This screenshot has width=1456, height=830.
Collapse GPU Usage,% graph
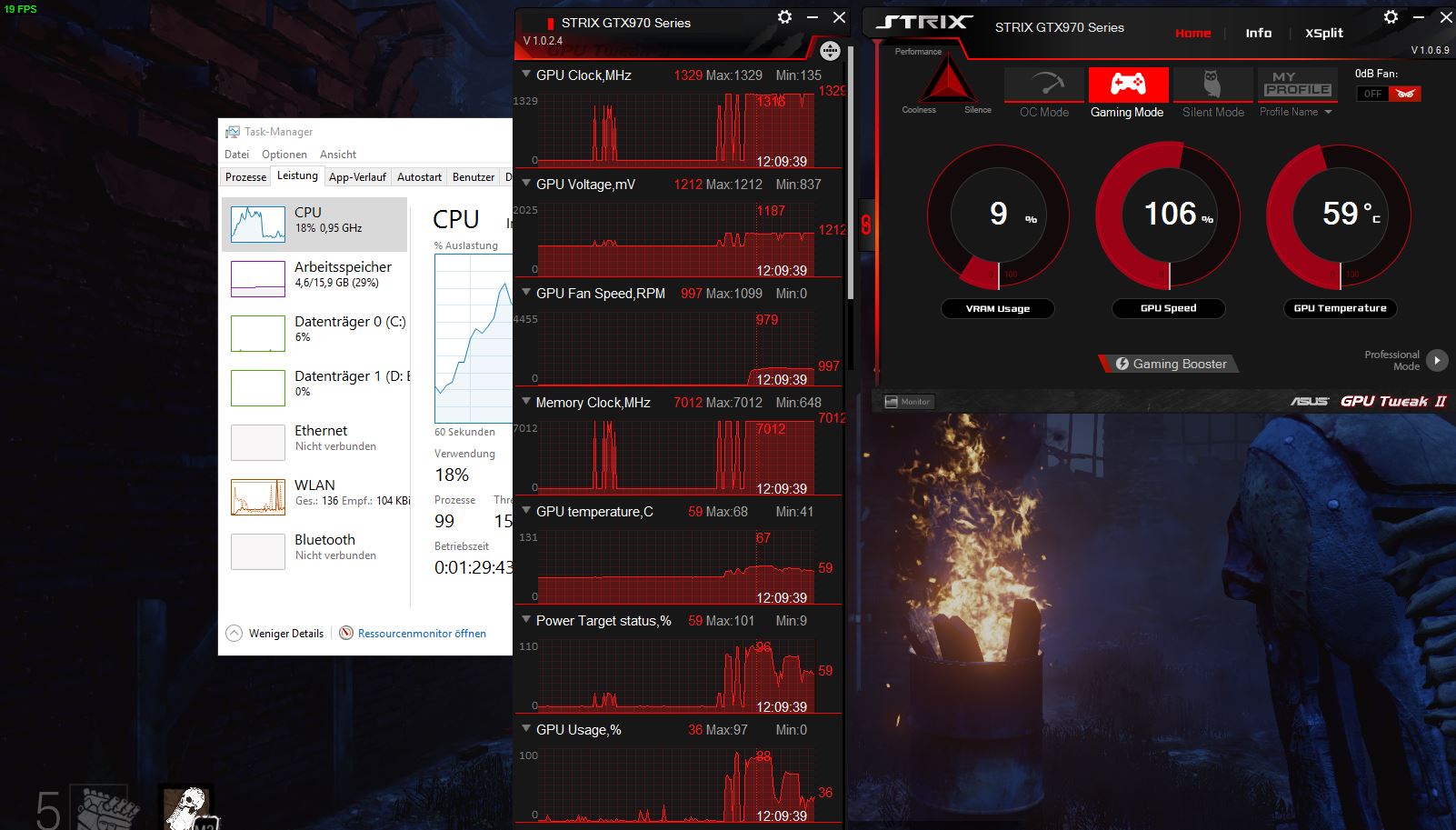pyautogui.click(x=526, y=729)
